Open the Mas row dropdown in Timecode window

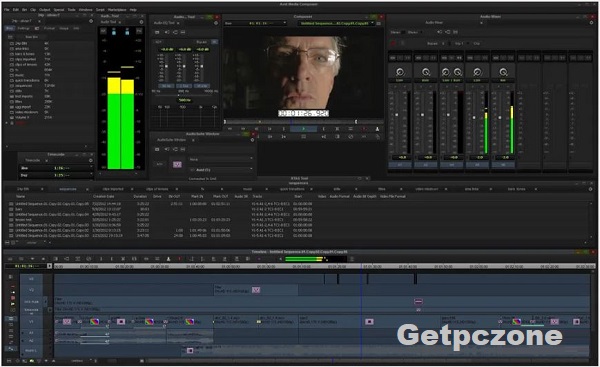[57, 168]
